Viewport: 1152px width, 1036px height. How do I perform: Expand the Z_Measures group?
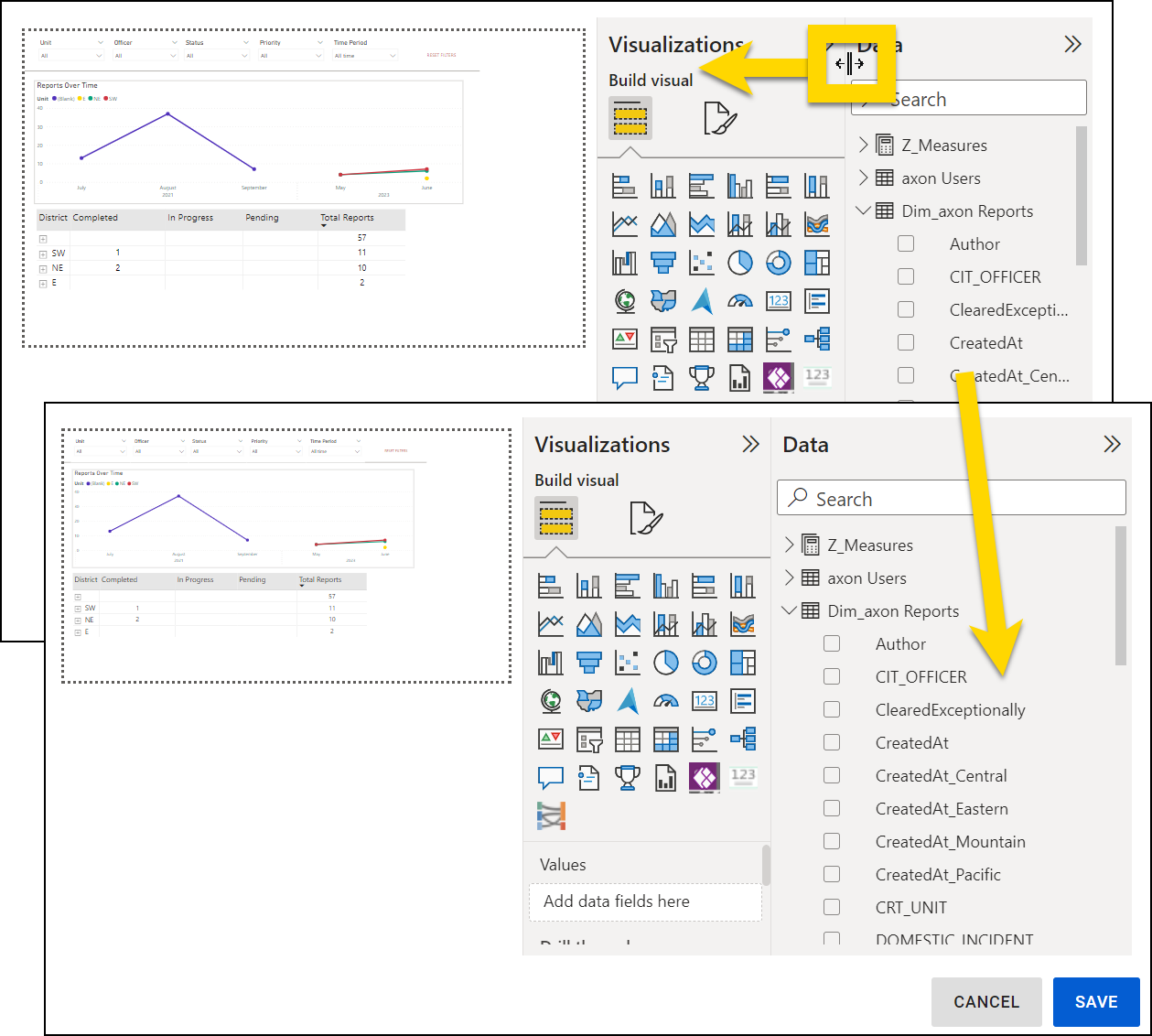click(x=790, y=545)
